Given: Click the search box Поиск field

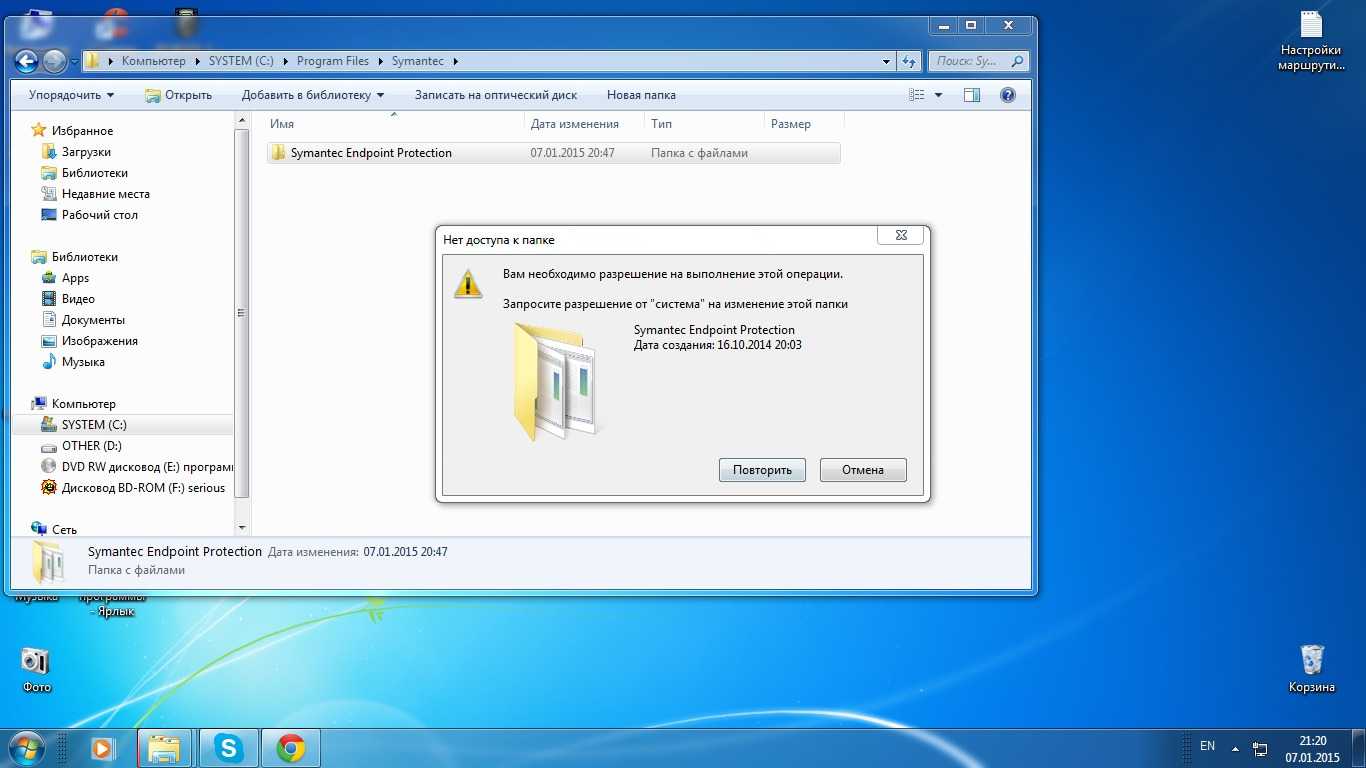Looking at the screenshot, I should pyautogui.click(x=978, y=61).
